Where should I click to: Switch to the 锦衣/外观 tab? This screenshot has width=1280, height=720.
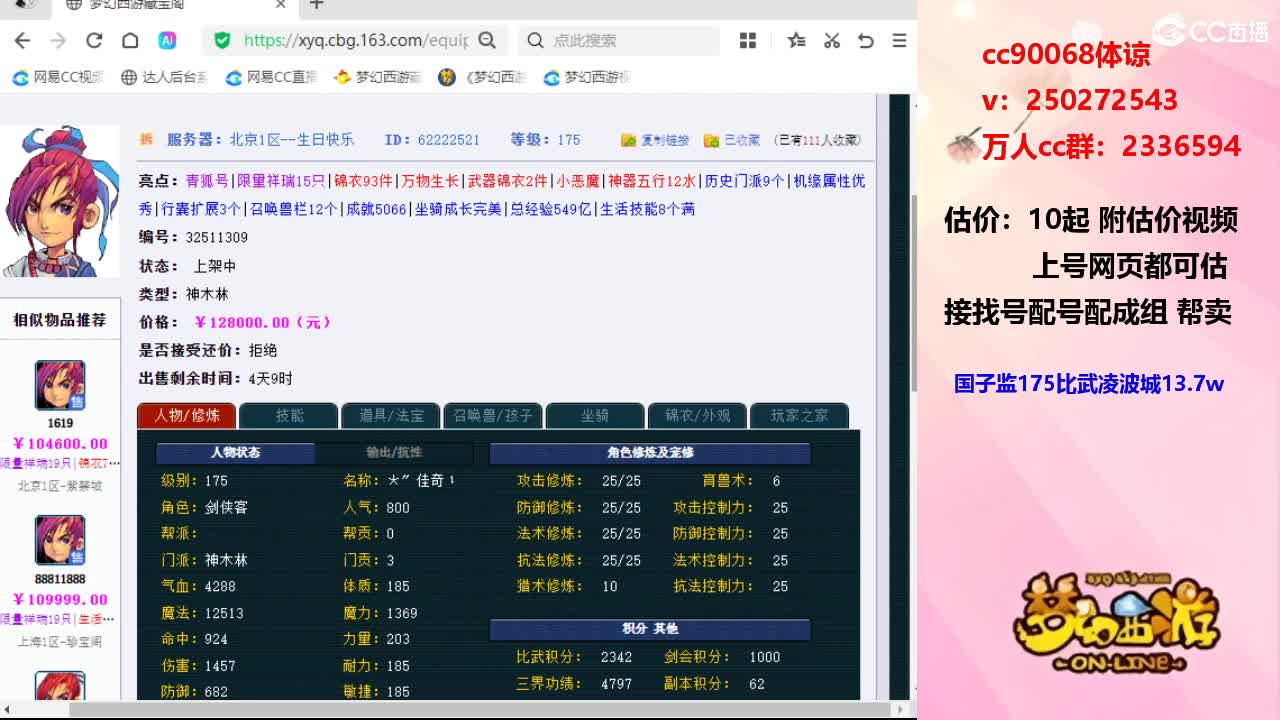pos(697,415)
